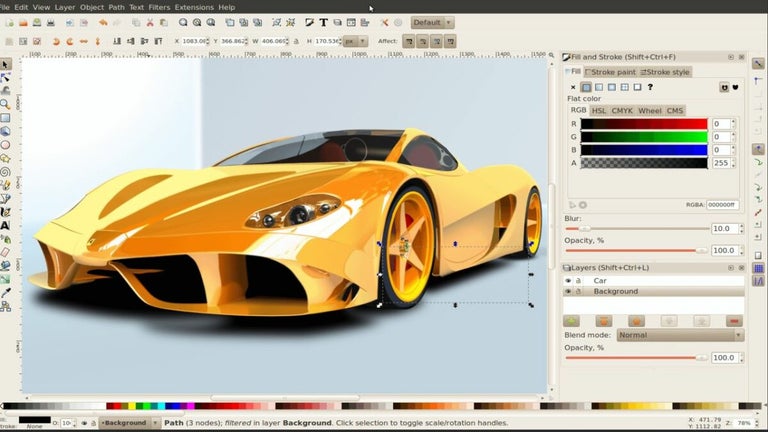Click the fill Opacity value stepper

click(741, 250)
